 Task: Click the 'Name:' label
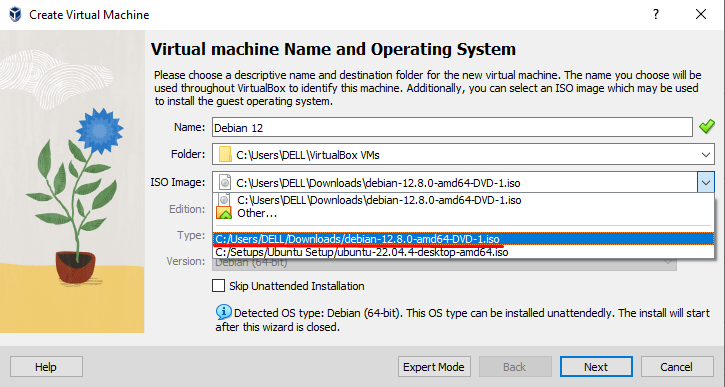(190, 127)
